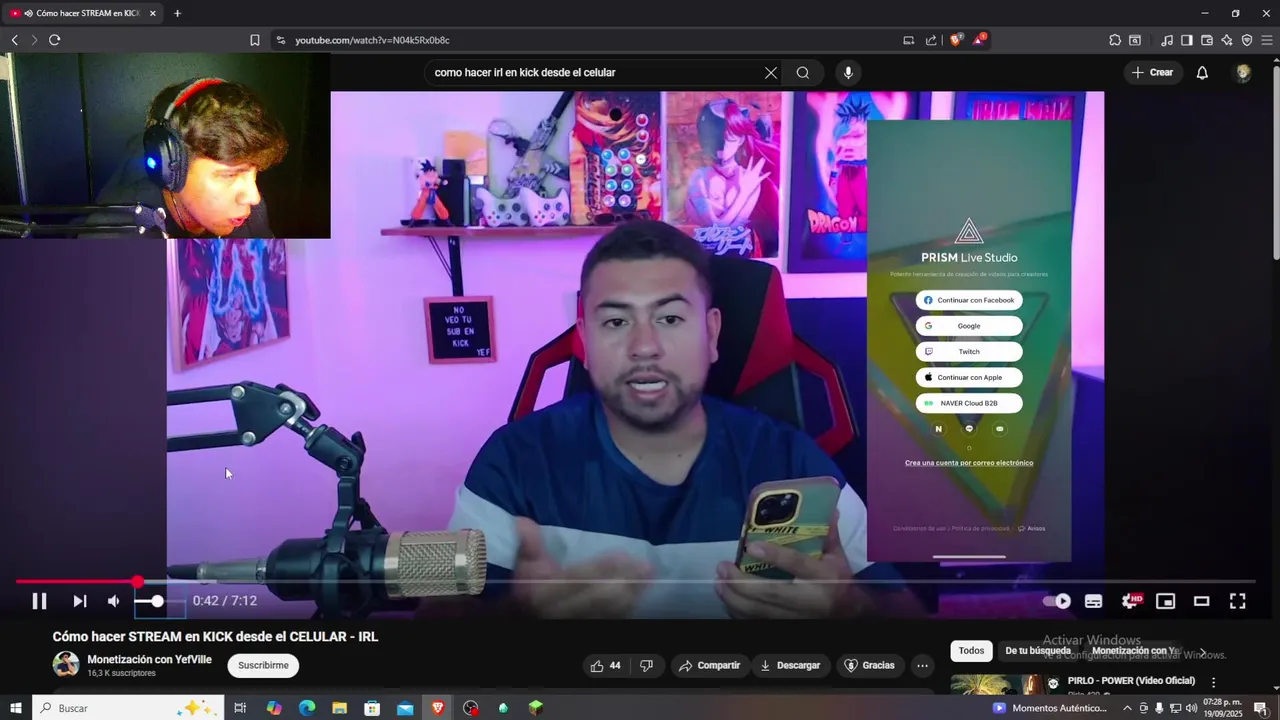This screenshot has height=720, width=1280.
Task: Open YouTube notifications bell
Action: (1202, 73)
